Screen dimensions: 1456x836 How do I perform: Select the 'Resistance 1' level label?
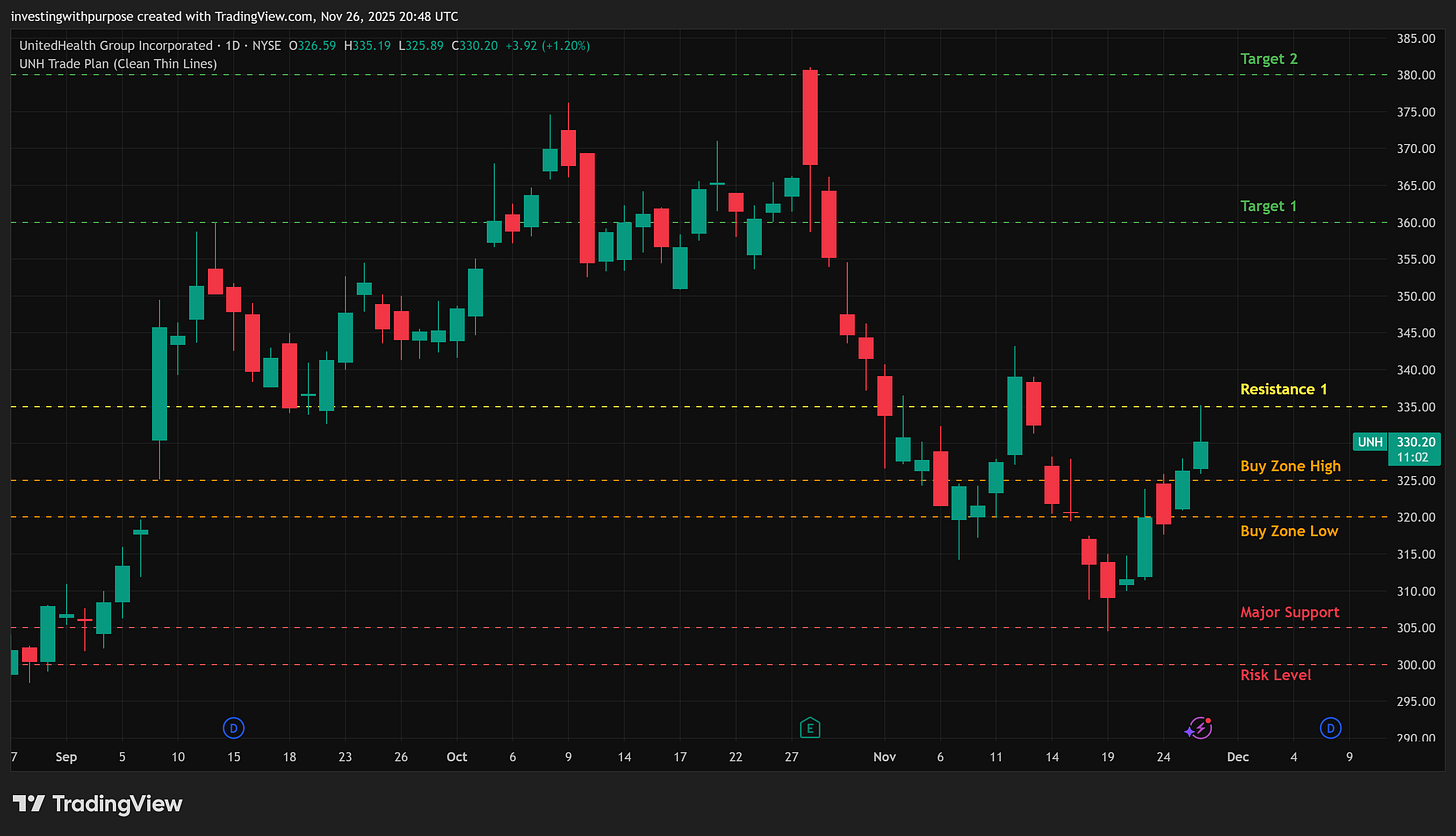pyautogui.click(x=1283, y=389)
